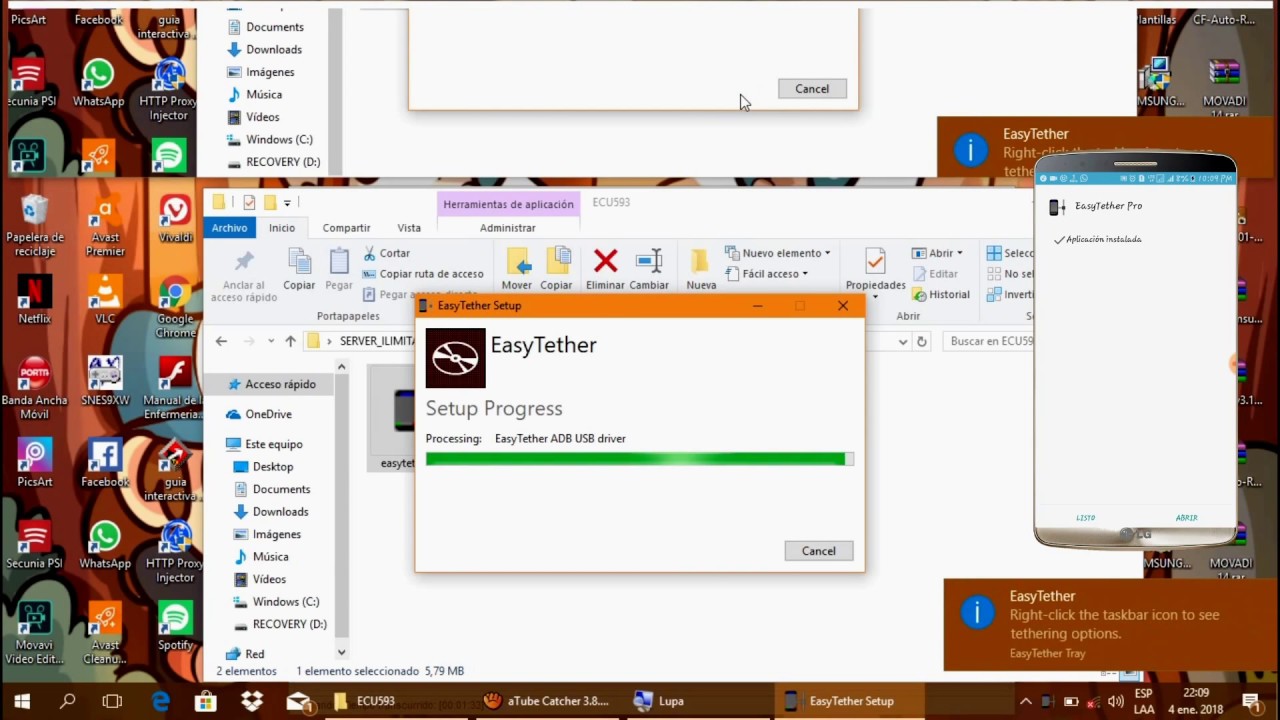Click Copiar ruta de acceso
Viewport: 1280px width, 720px height.
422,274
